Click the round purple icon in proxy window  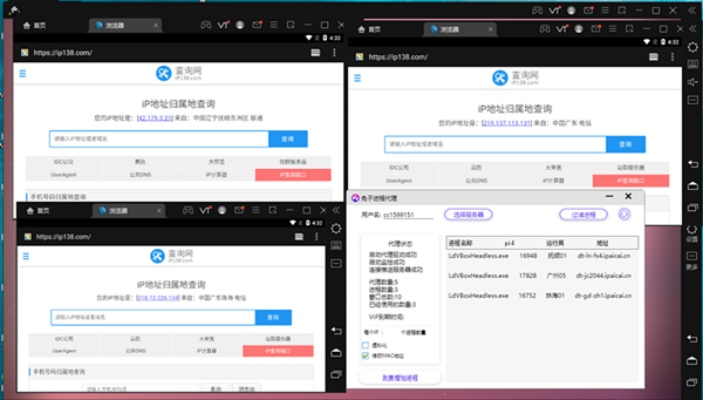click(x=626, y=213)
